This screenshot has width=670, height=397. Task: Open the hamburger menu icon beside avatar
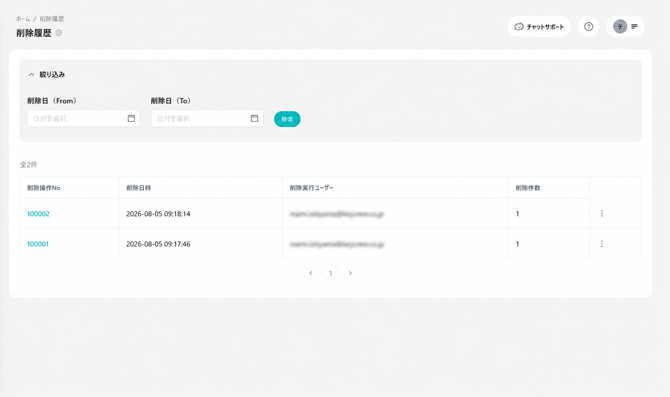pyautogui.click(x=635, y=26)
